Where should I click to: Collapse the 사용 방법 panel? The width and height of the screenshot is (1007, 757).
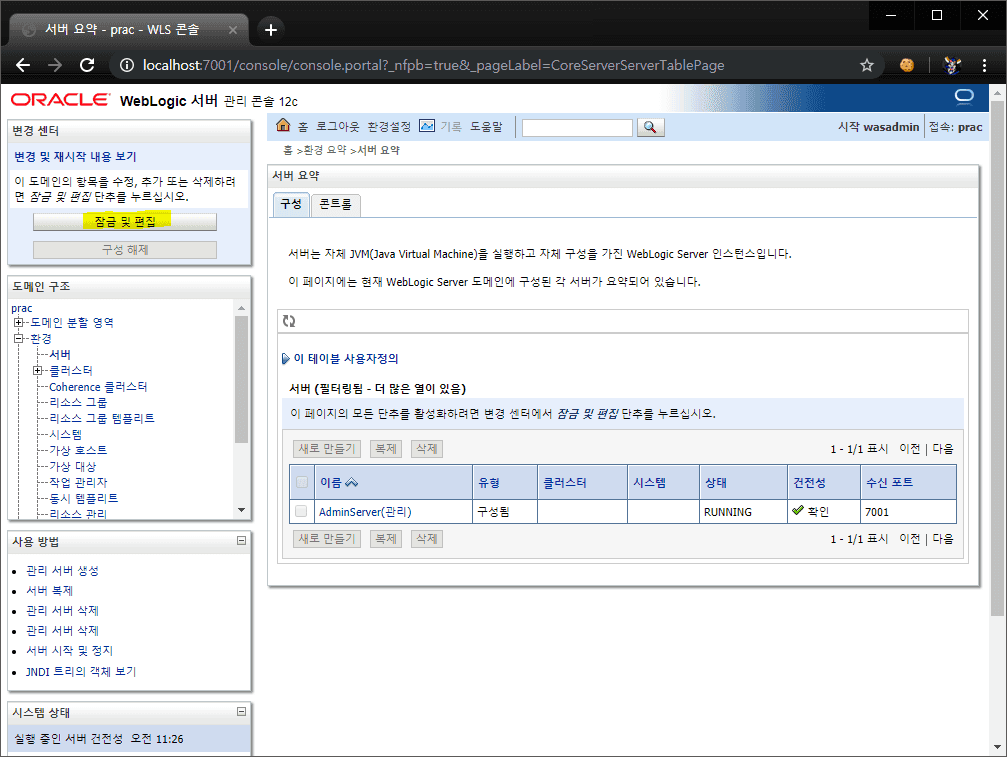coord(241,541)
